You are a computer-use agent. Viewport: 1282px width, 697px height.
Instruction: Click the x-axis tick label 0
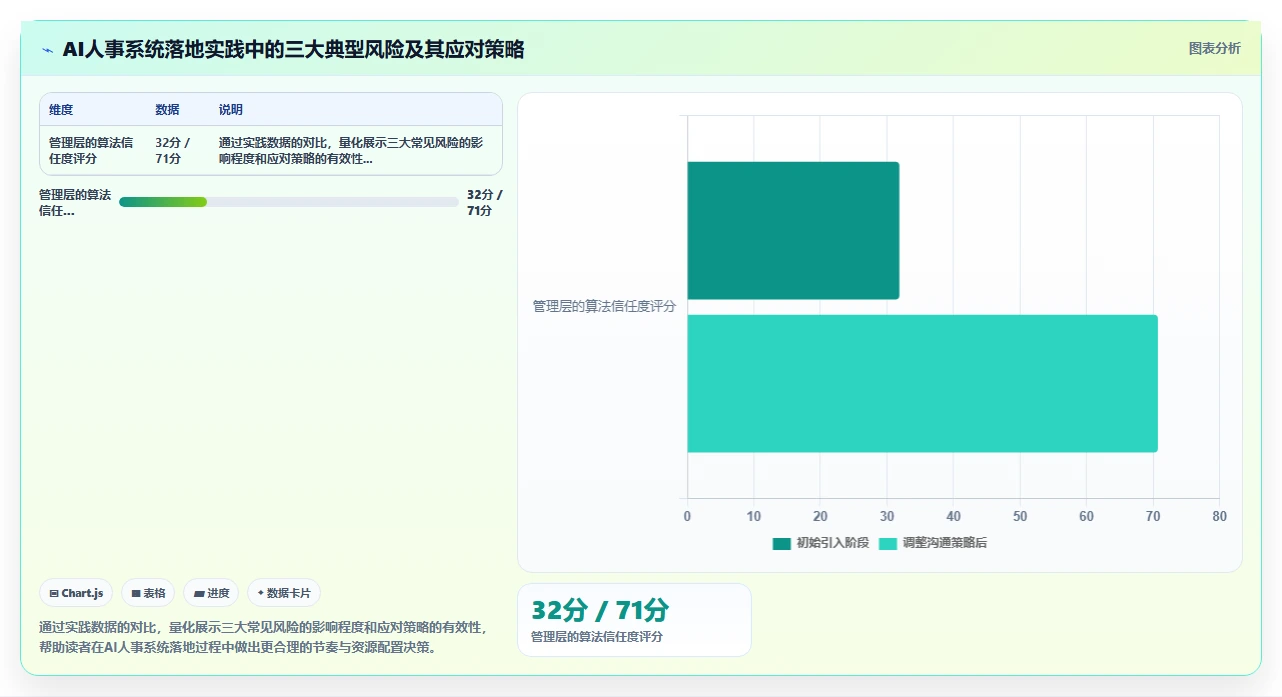click(x=687, y=517)
